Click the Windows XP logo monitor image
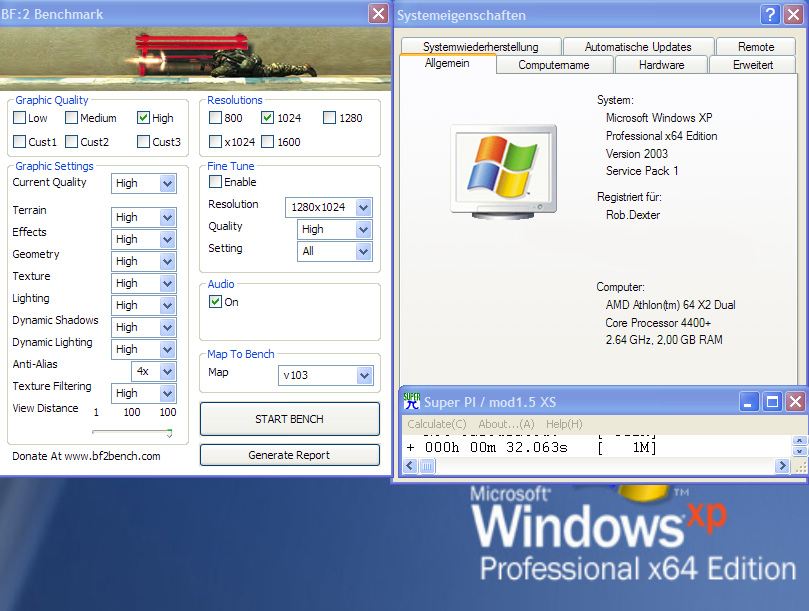 pyautogui.click(x=504, y=172)
